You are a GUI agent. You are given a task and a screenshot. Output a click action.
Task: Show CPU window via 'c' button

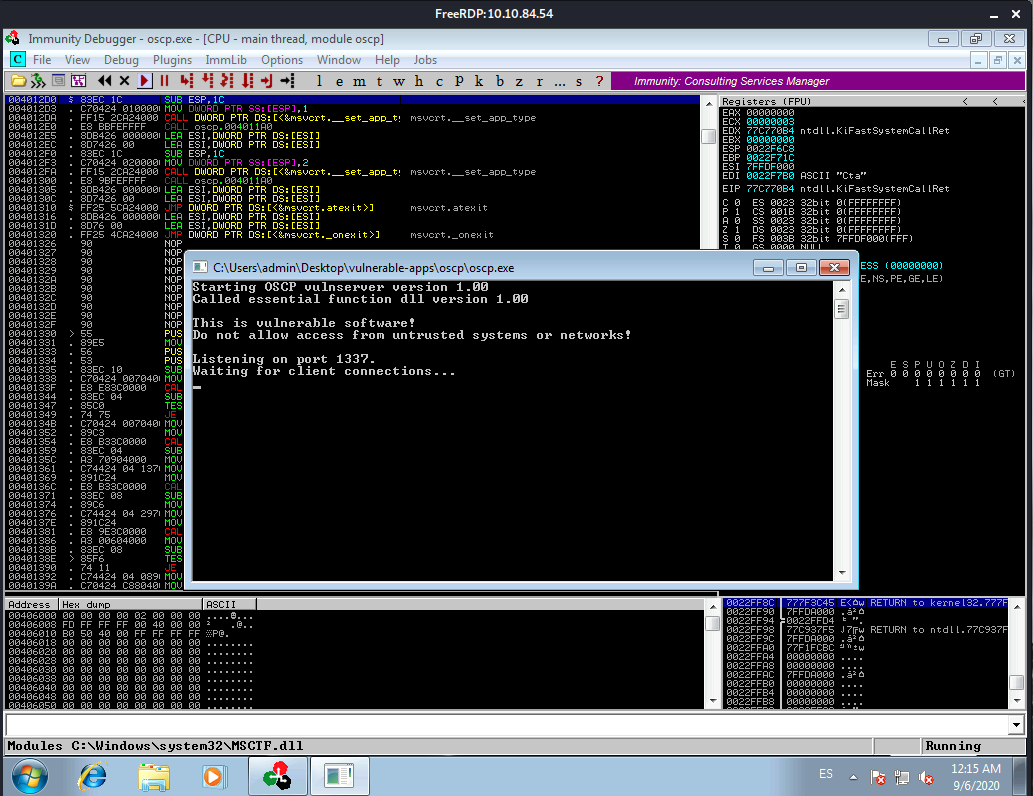(439, 81)
